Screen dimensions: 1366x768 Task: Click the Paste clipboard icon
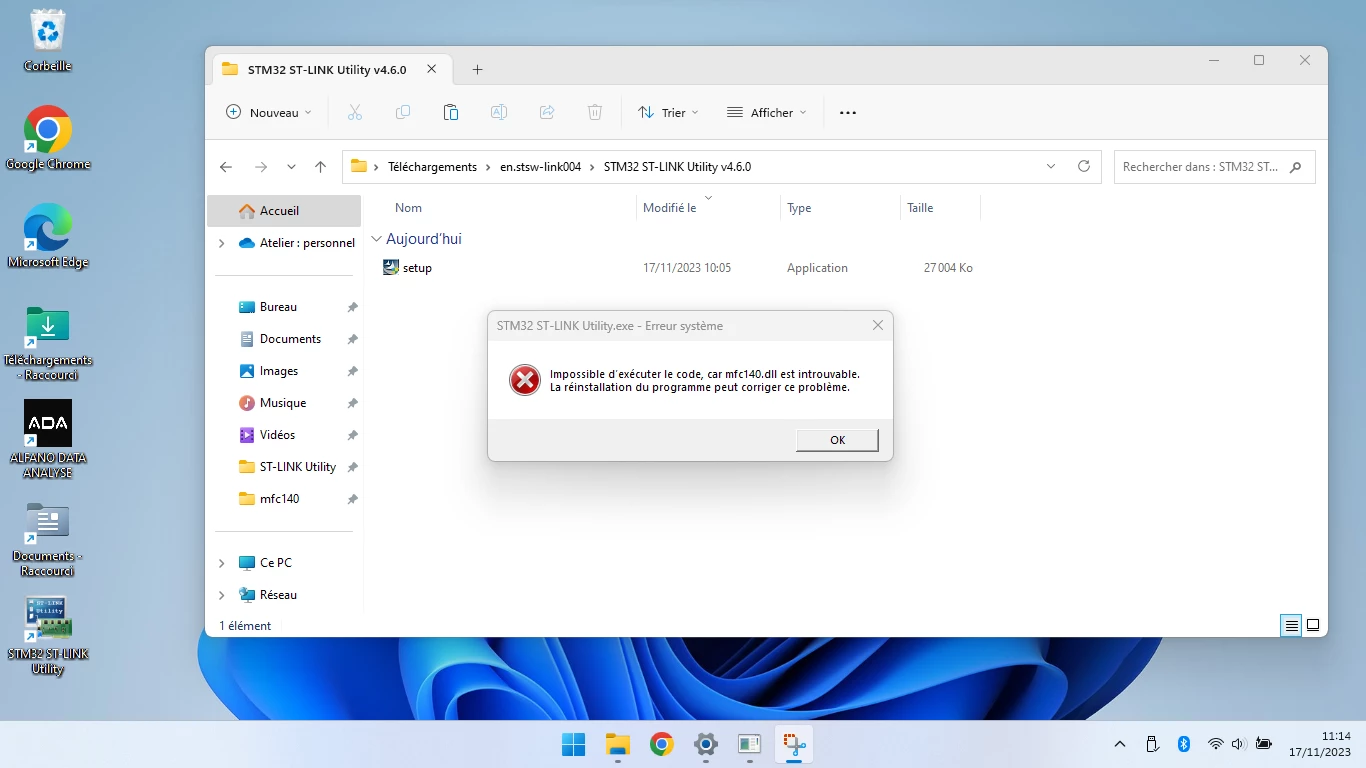tap(451, 113)
